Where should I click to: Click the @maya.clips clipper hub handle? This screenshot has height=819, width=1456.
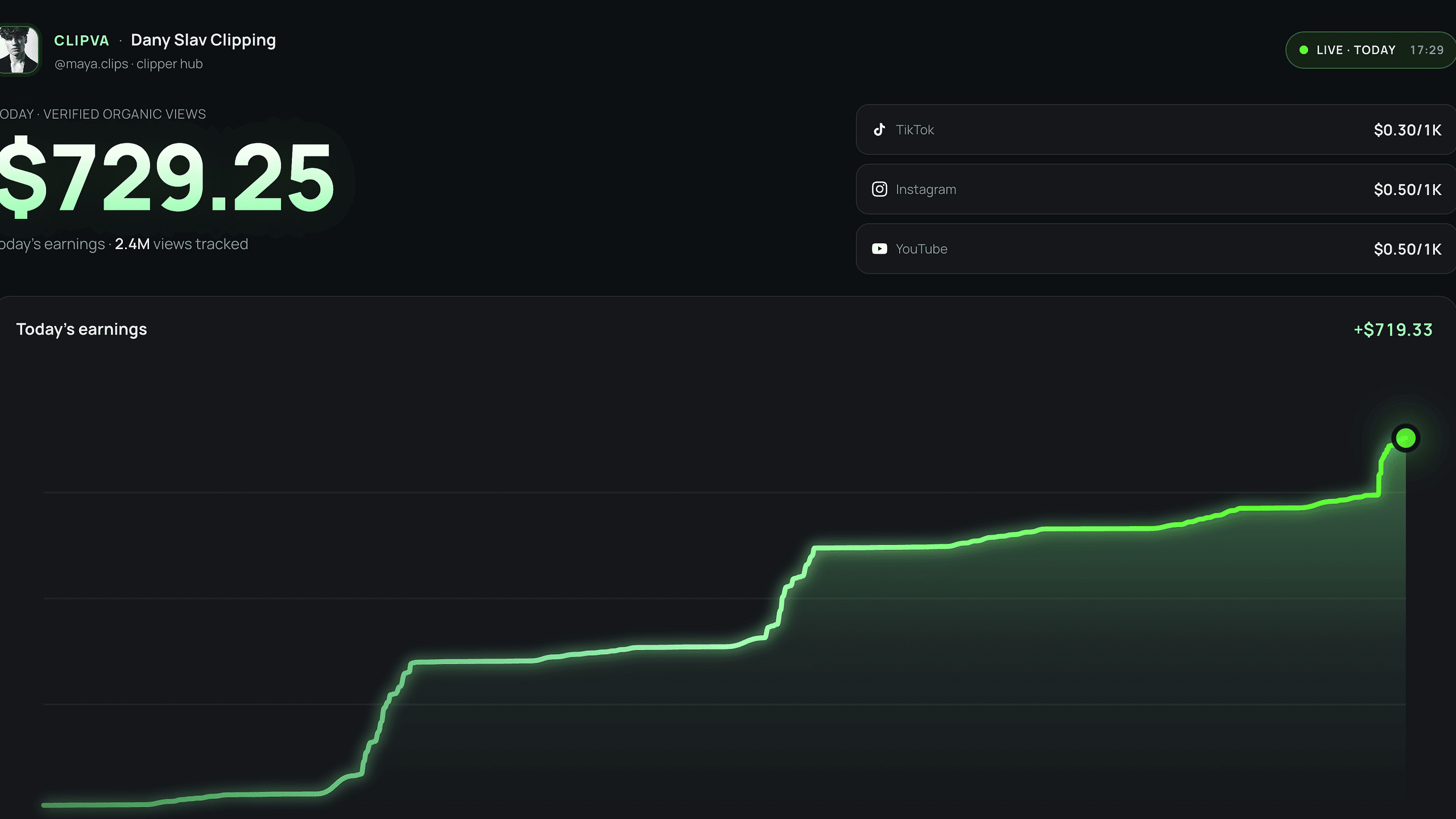129,64
